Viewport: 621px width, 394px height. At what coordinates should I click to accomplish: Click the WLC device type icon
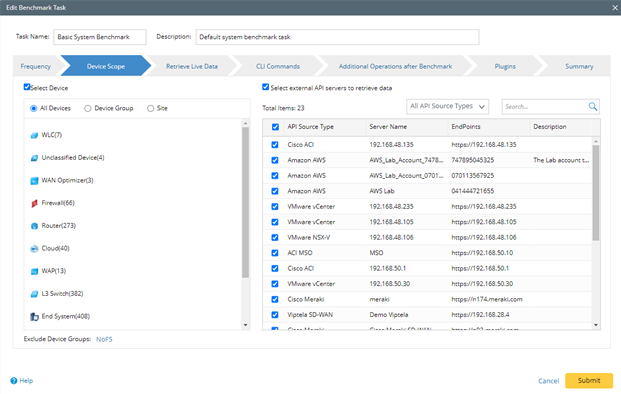click(x=34, y=135)
